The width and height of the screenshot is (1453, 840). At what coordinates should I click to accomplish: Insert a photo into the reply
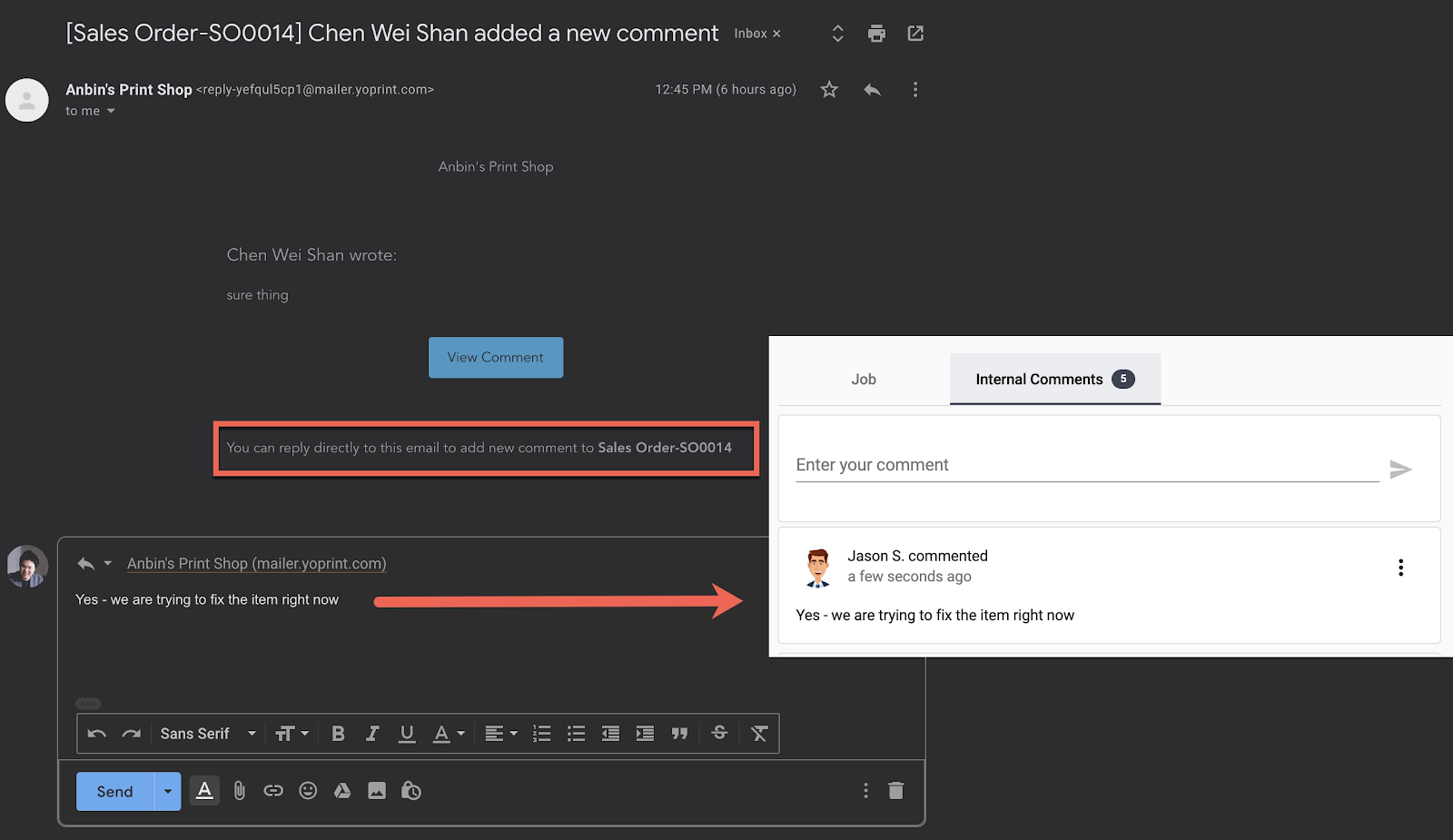click(x=377, y=791)
